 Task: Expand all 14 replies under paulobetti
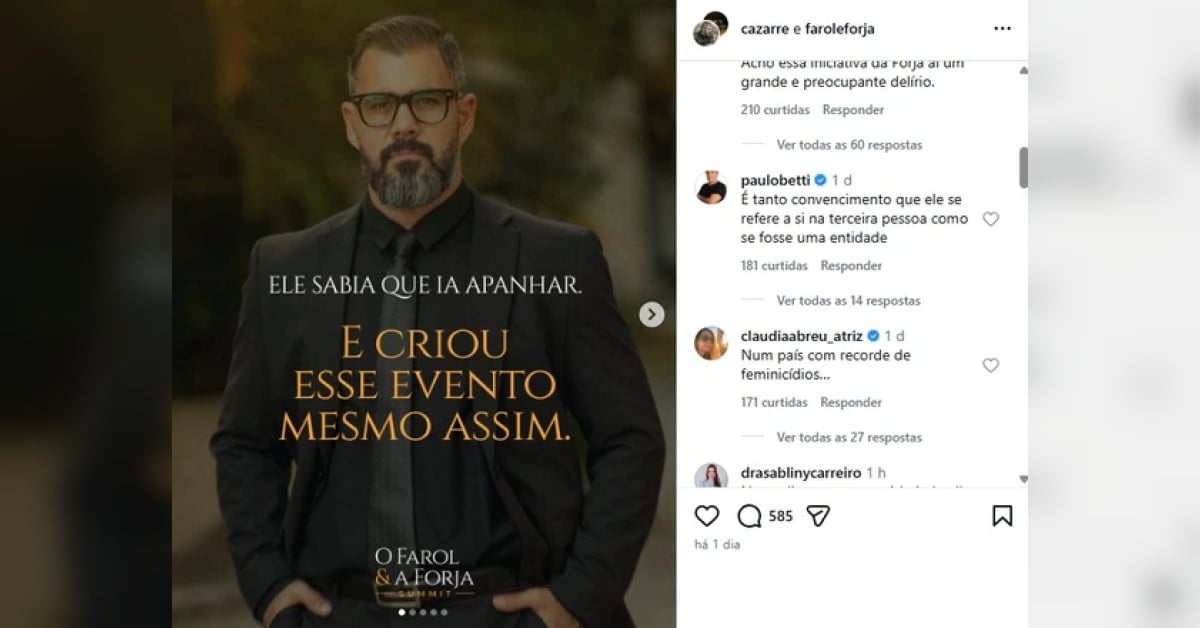click(848, 301)
